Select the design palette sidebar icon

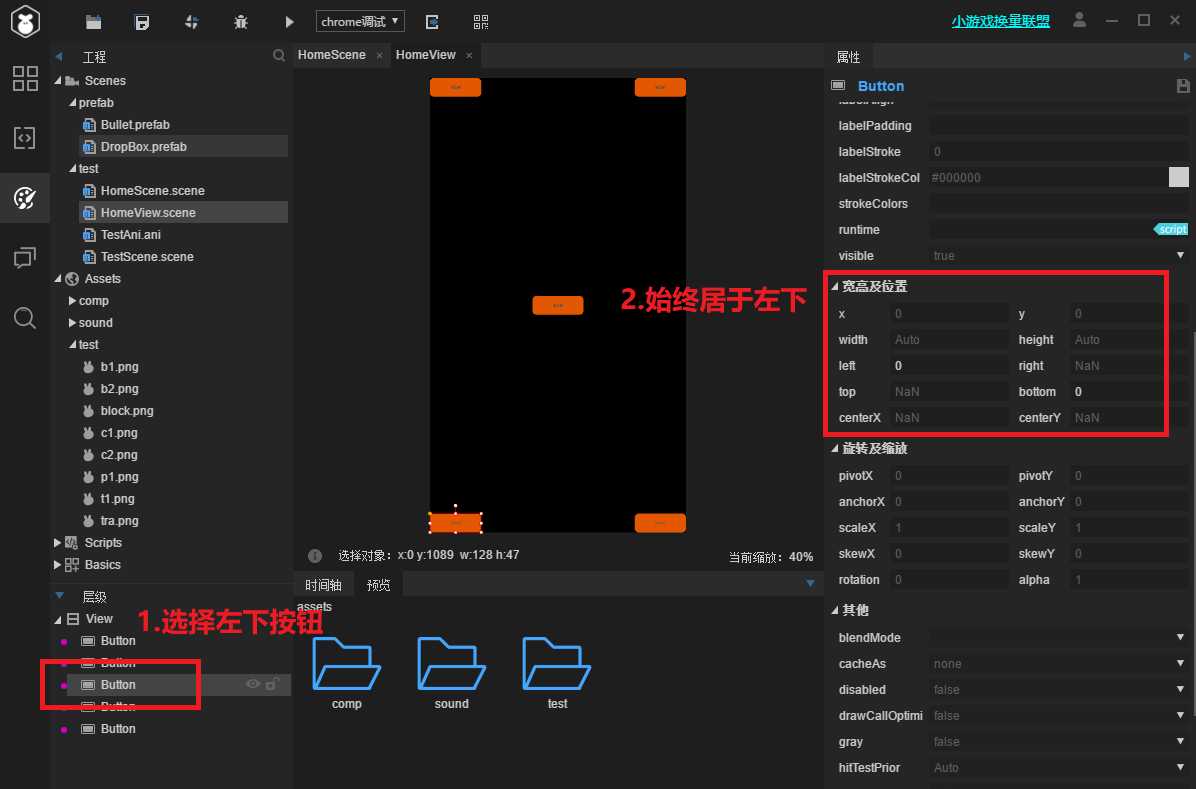point(24,198)
